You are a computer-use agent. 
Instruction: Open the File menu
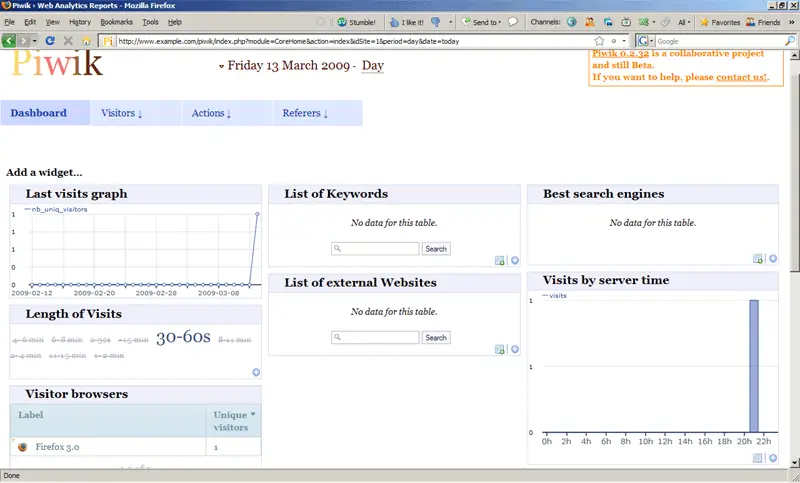tap(9, 22)
